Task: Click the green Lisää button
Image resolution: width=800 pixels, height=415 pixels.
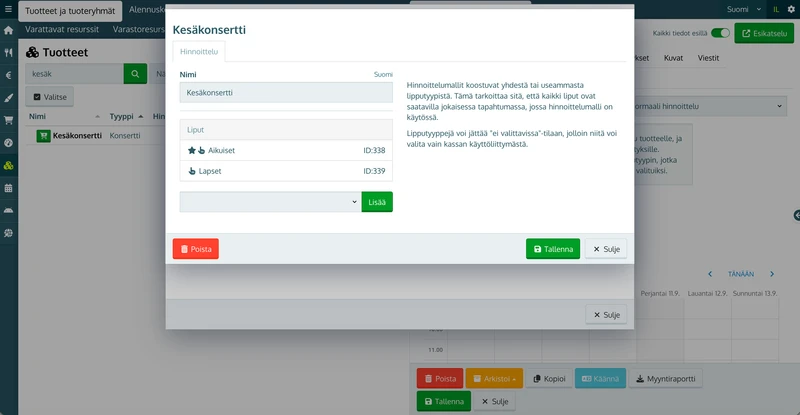Action: tap(377, 202)
